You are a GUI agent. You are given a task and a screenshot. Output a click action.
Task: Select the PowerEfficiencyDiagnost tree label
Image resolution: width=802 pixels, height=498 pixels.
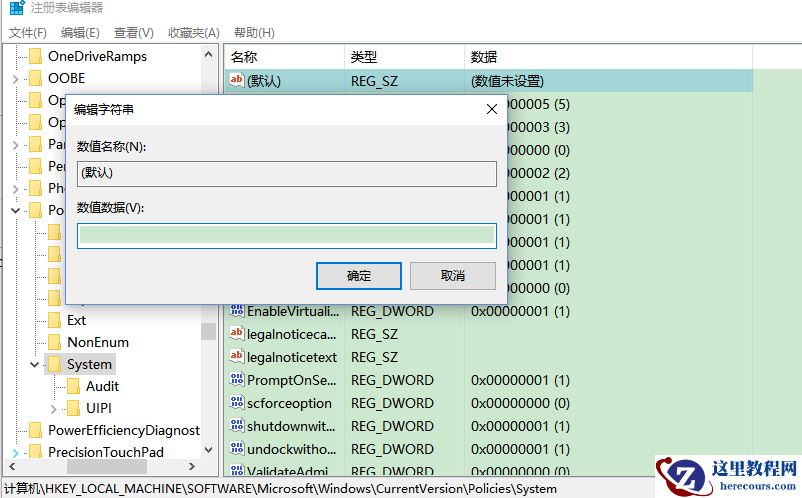[x=124, y=431]
